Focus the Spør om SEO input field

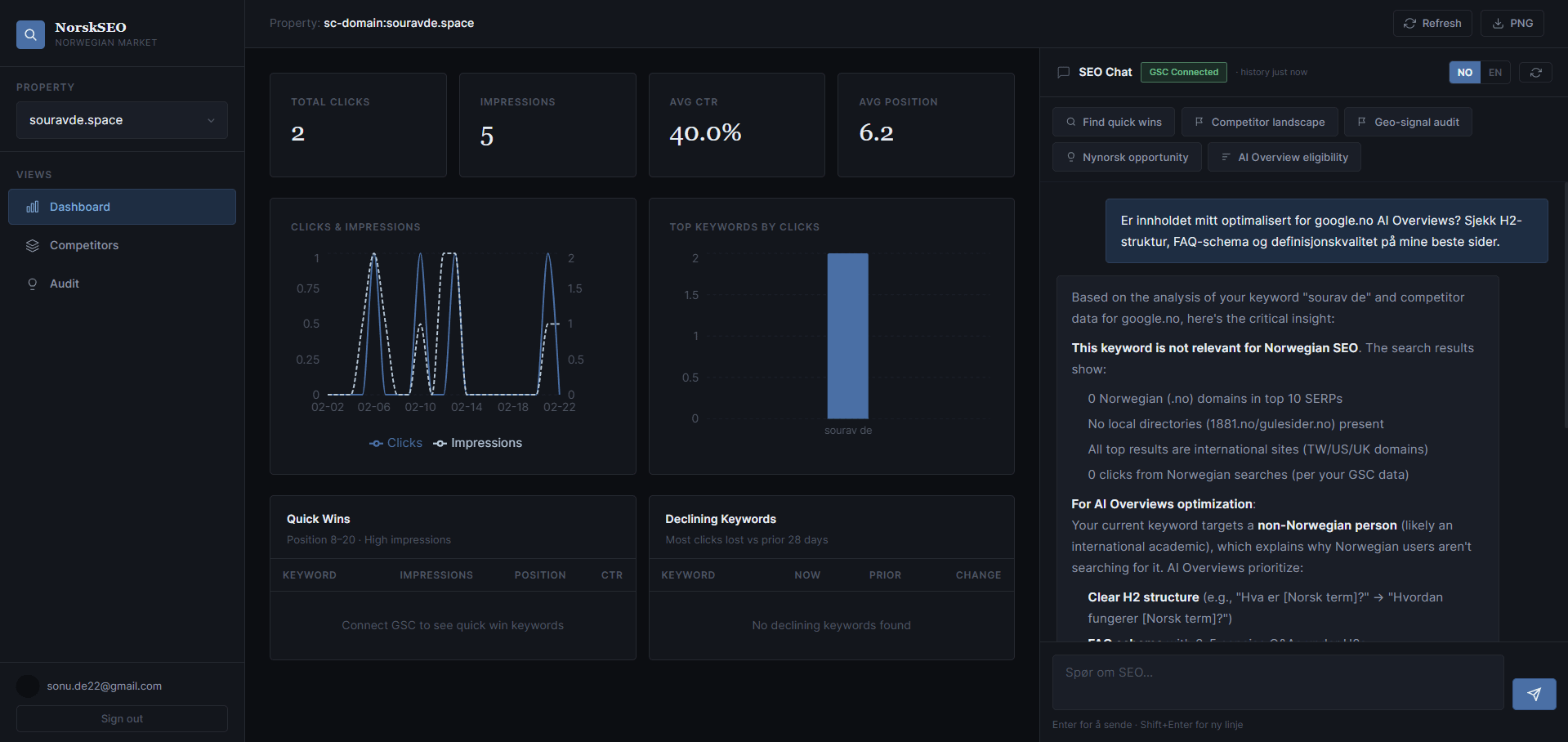(1277, 682)
